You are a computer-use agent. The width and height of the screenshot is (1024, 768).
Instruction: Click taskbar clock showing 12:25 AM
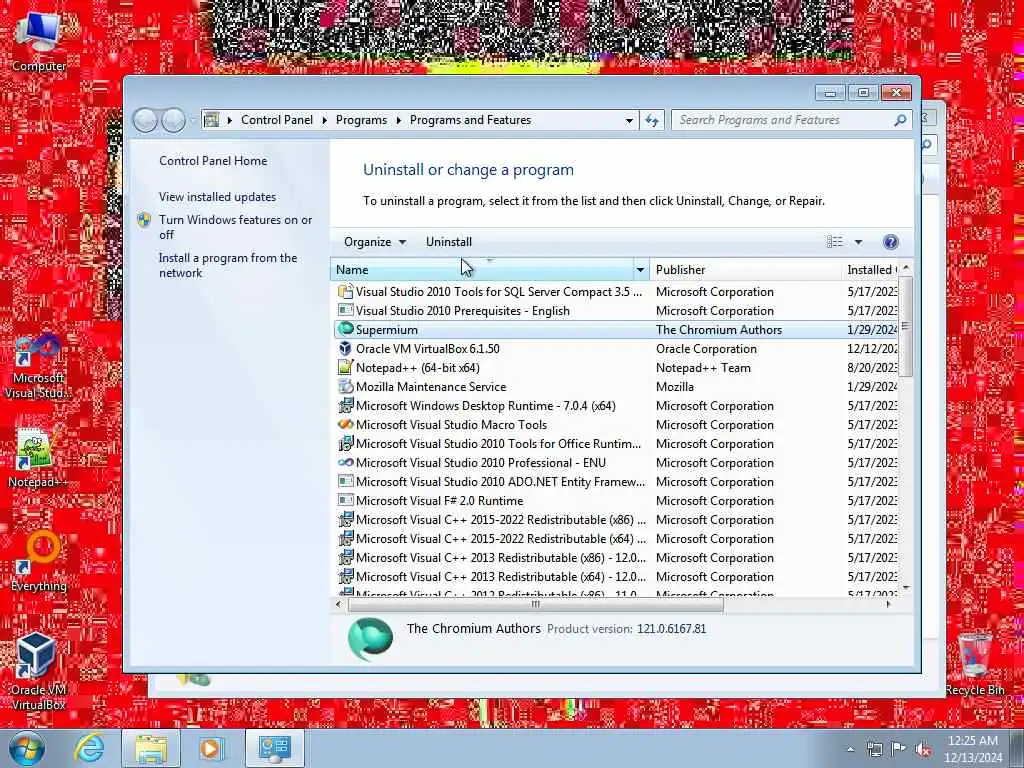coord(973,749)
